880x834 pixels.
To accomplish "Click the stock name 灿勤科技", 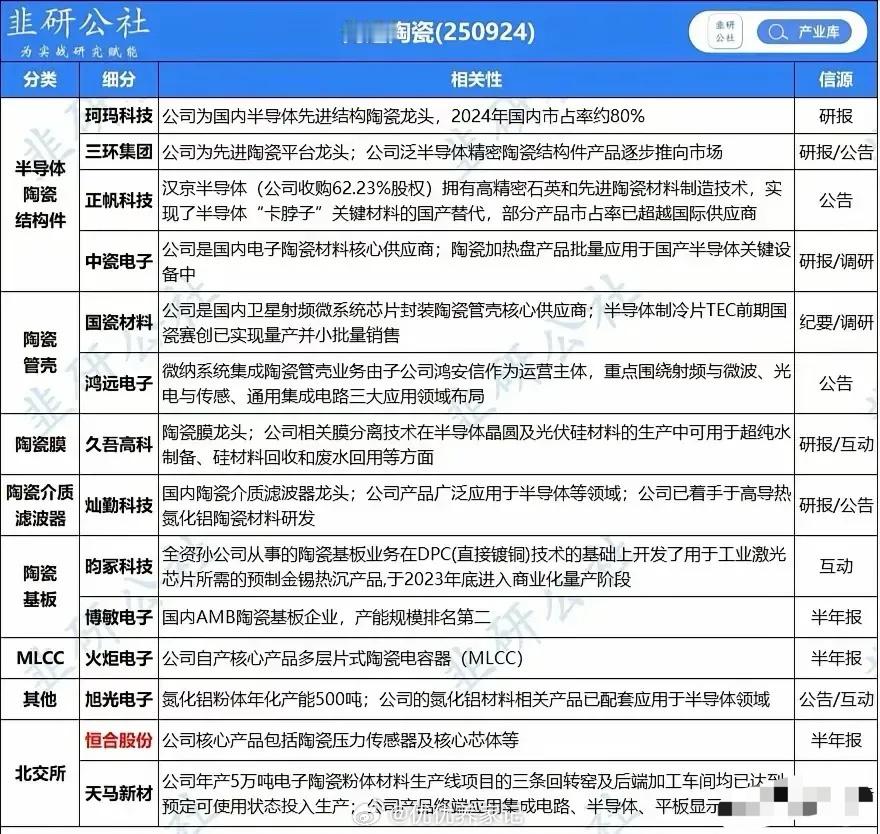I will tap(118, 505).
